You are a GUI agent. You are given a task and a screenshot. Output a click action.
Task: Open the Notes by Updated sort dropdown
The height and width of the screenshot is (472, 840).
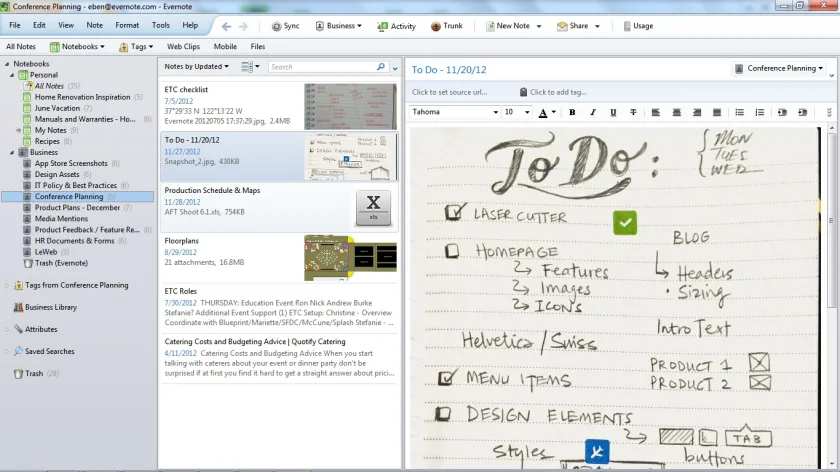click(x=196, y=66)
